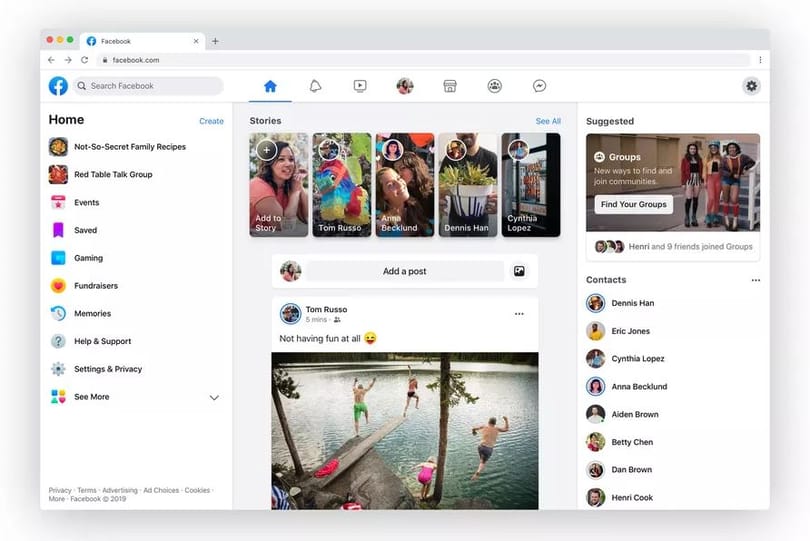The width and height of the screenshot is (810, 541).
Task: Click the facebook.com address bar
Action: 424,60
